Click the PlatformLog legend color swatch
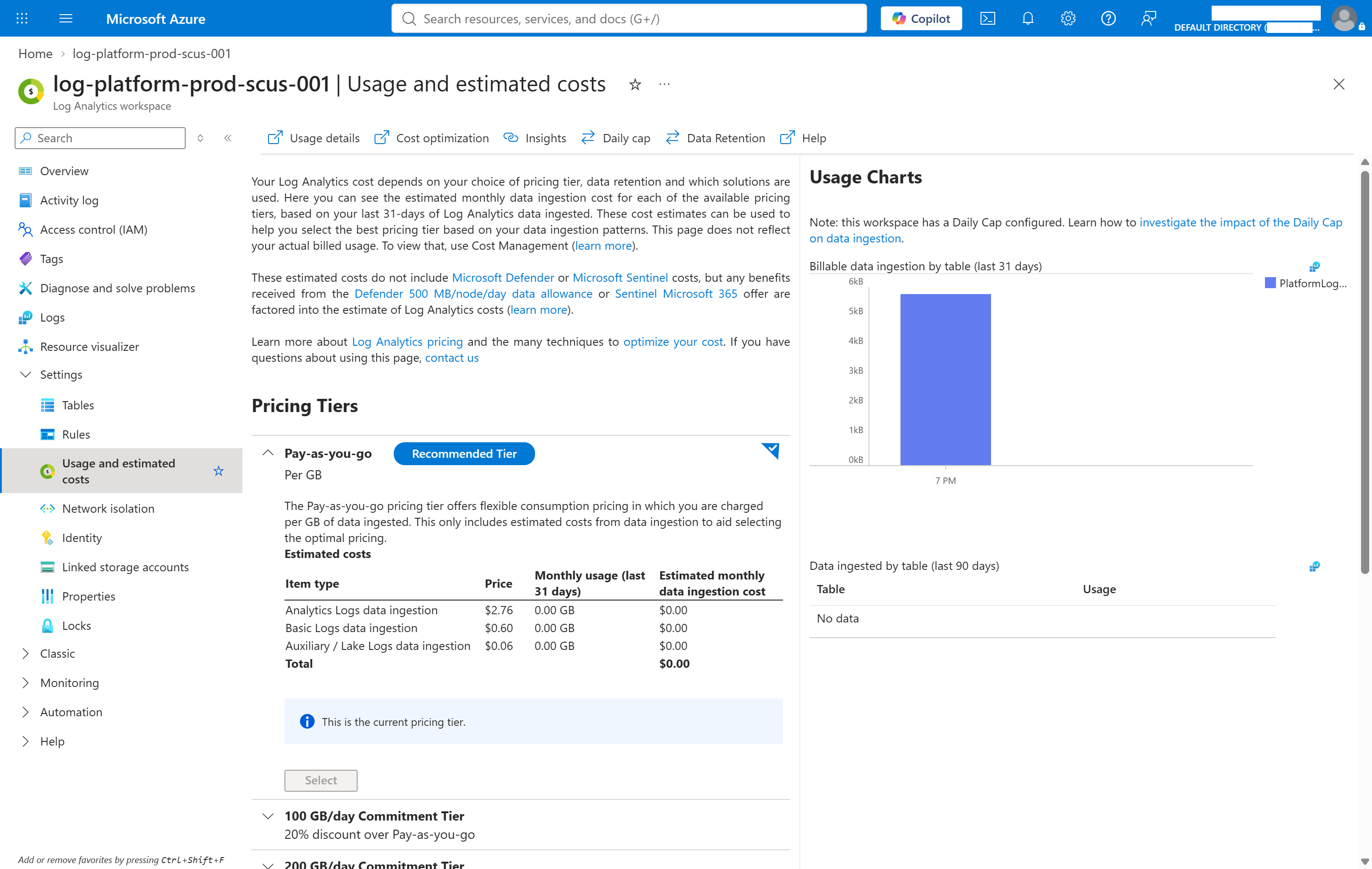The image size is (1372, 869). 1270,283
